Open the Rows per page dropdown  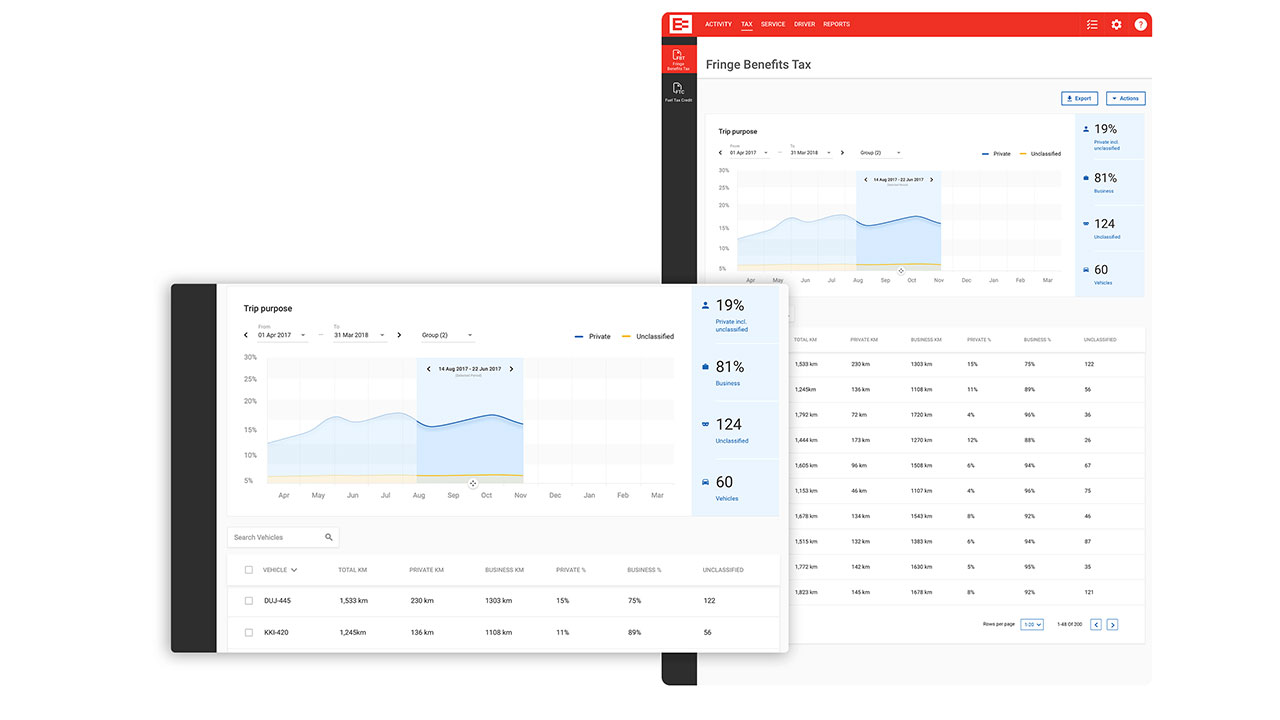(x=1032, y=625)
